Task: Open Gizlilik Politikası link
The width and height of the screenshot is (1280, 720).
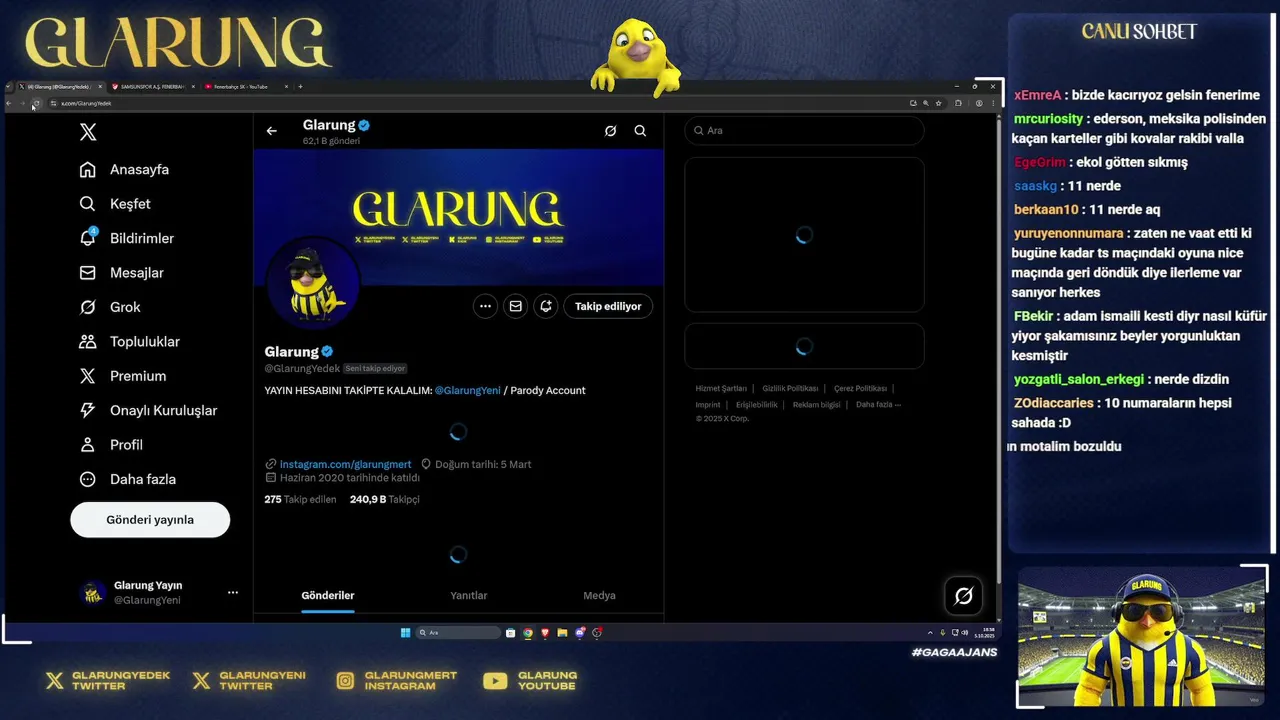Action: point(790,389)
